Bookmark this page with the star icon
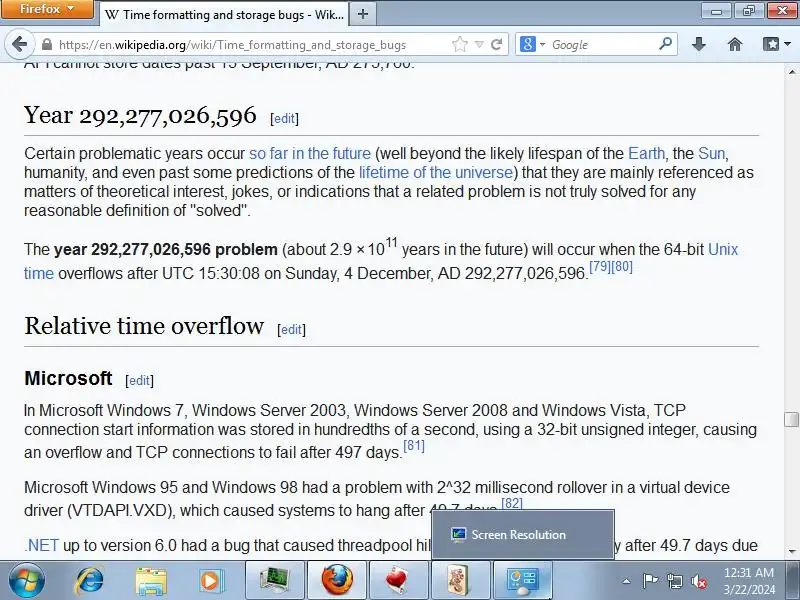This screenshot has width=800, height=600. (460, 44)
